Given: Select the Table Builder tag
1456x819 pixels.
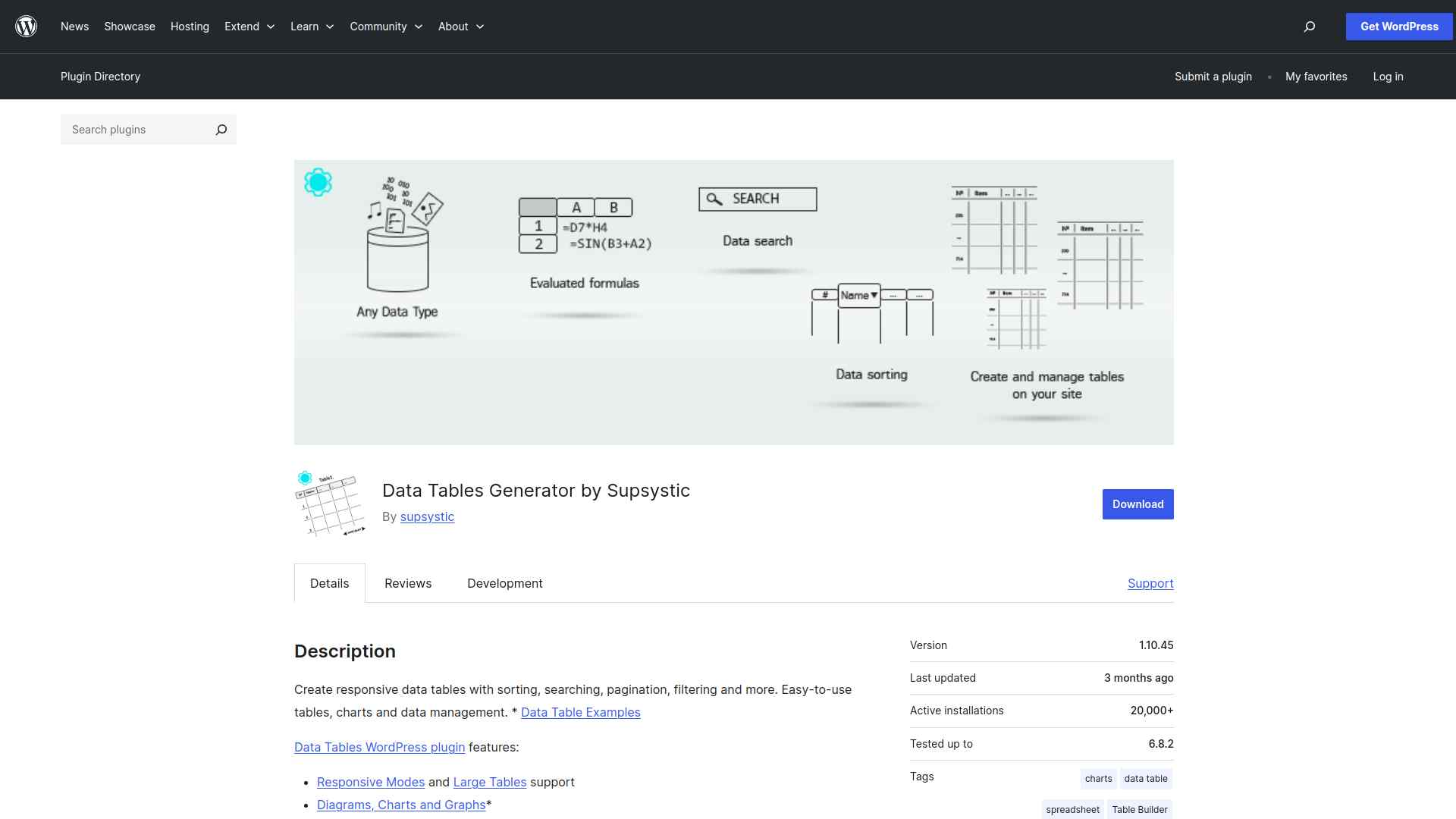Looking at the screenshot, I should (x=1140, y=810).
